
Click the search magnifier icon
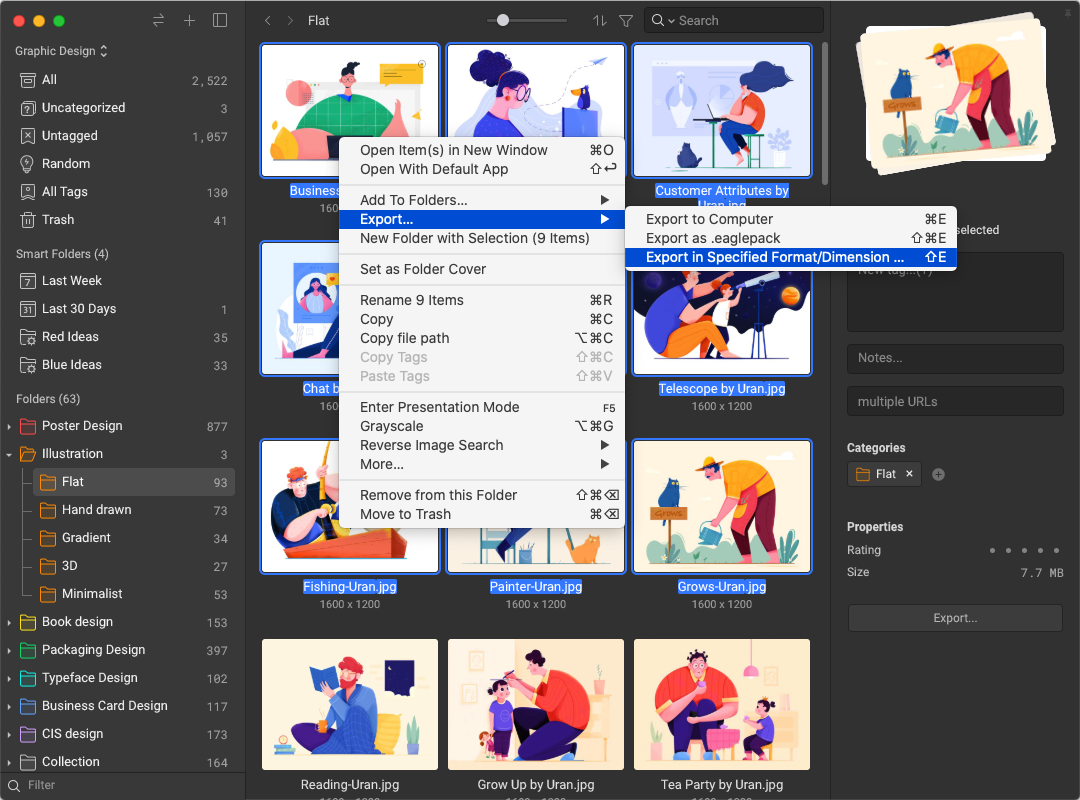click(x=658, y=21)
